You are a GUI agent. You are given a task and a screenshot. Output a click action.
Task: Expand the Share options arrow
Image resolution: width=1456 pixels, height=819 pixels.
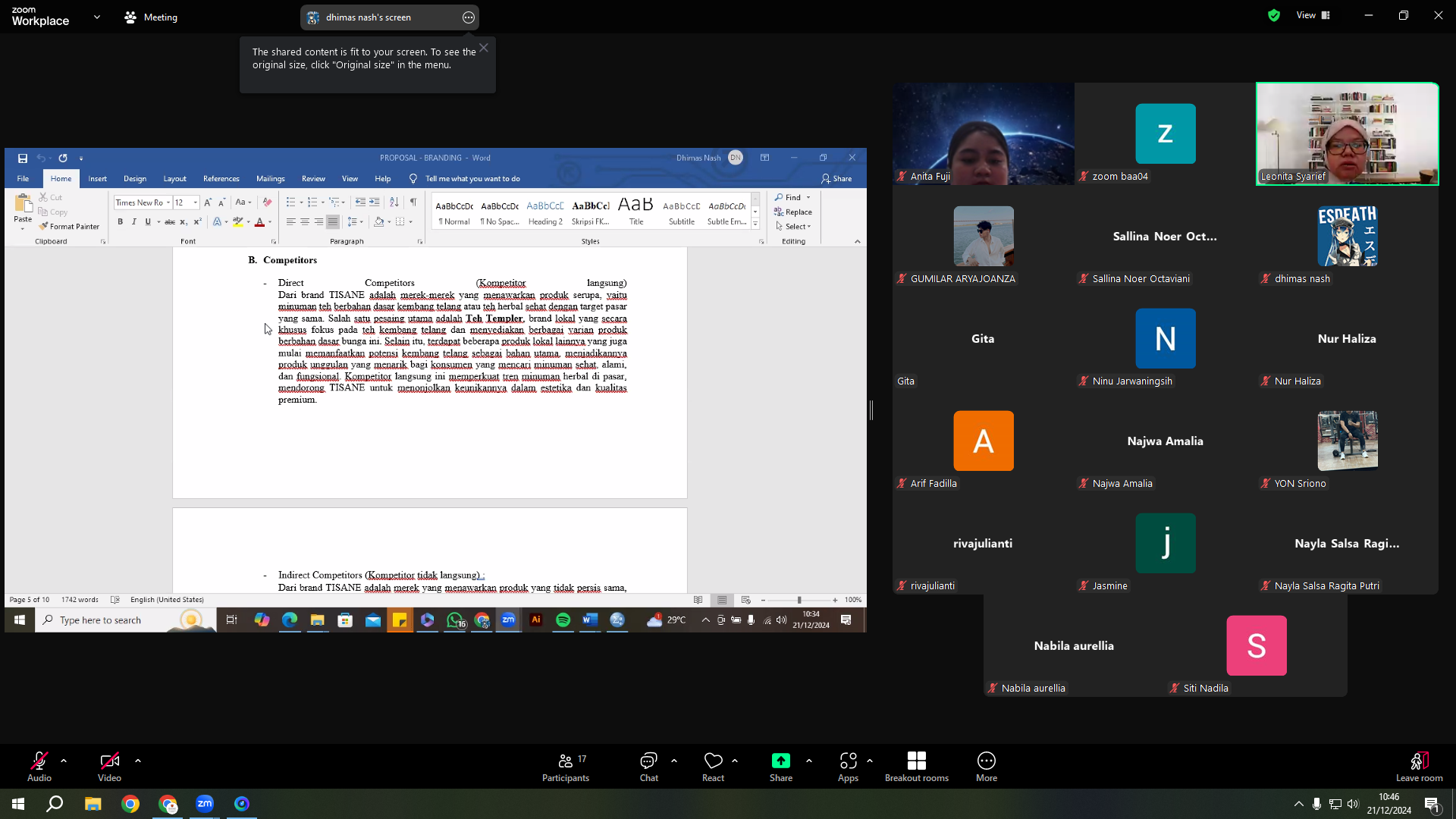[809, 760]
